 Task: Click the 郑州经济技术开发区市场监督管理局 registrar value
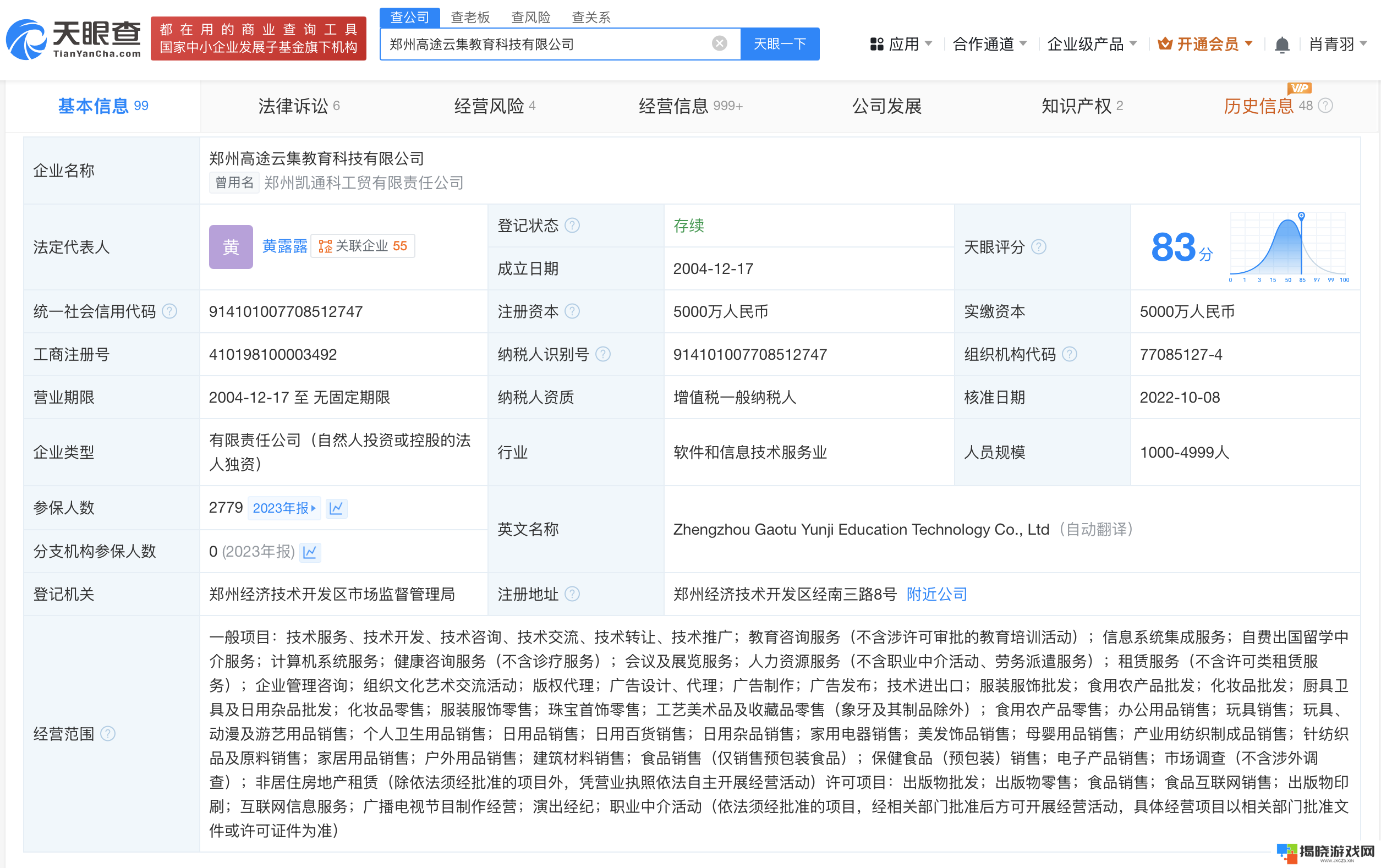[332, 594]
